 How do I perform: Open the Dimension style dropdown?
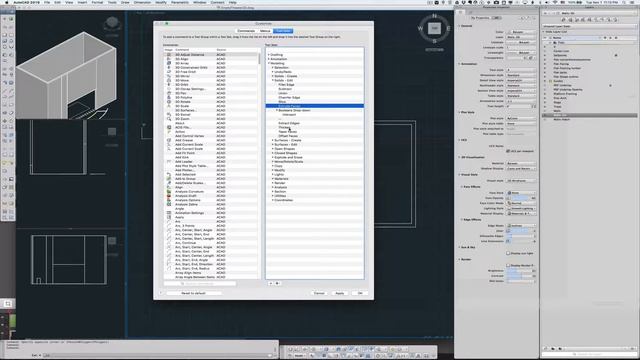click(x=521, y=75)
